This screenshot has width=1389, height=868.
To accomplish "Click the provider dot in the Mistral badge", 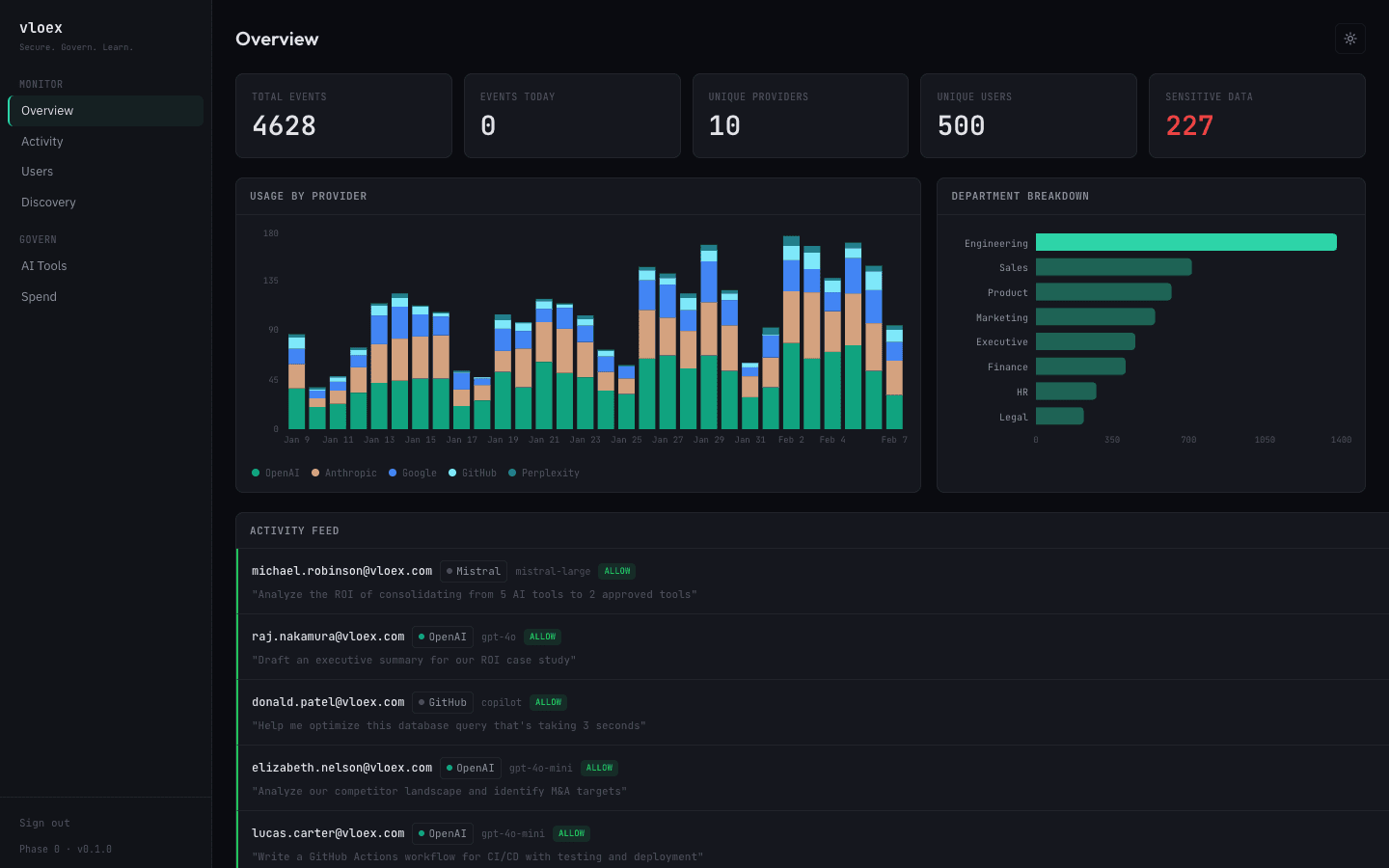I will pyautogui.click(x=449, y=570).
